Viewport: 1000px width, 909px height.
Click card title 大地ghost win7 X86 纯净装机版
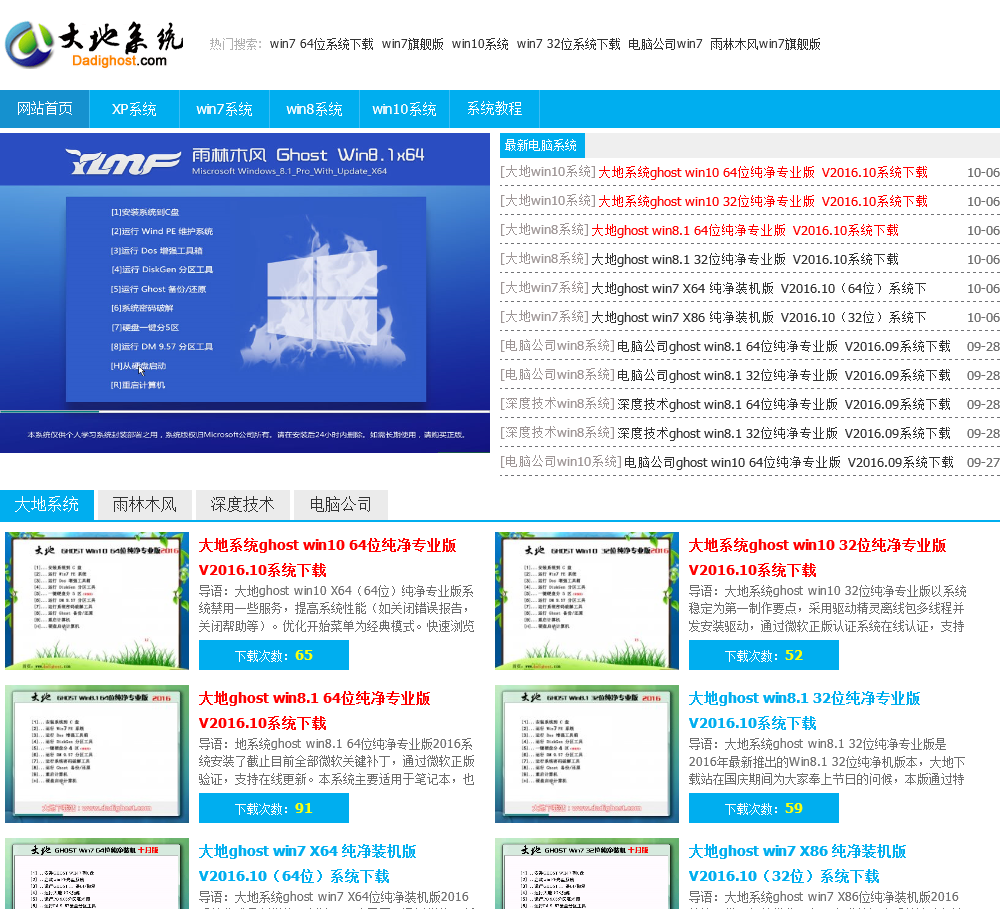[797, 864]
